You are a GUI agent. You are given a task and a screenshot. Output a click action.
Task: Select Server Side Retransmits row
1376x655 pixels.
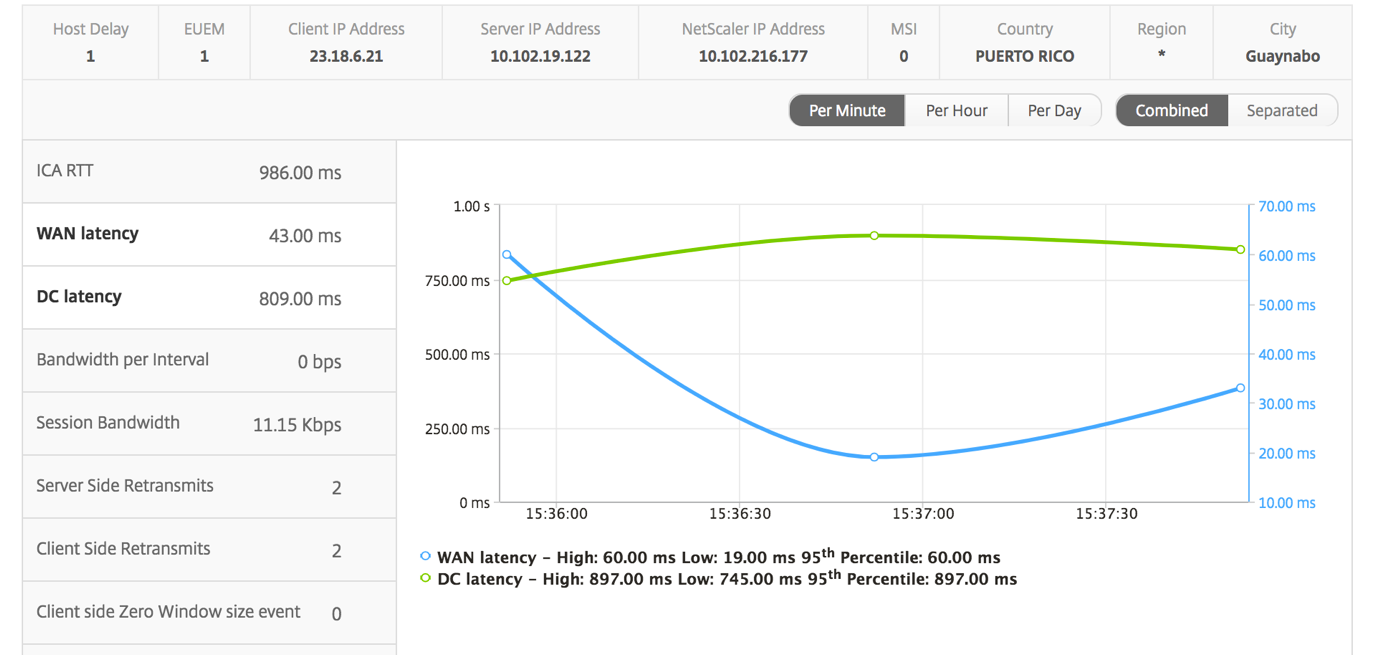[209, 487]
